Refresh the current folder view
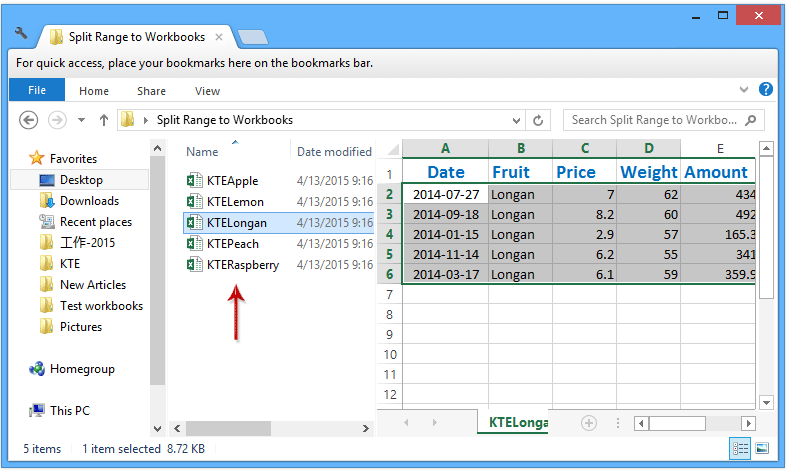The height and width of the screenshot is (471, 786). tap(539, 120)
